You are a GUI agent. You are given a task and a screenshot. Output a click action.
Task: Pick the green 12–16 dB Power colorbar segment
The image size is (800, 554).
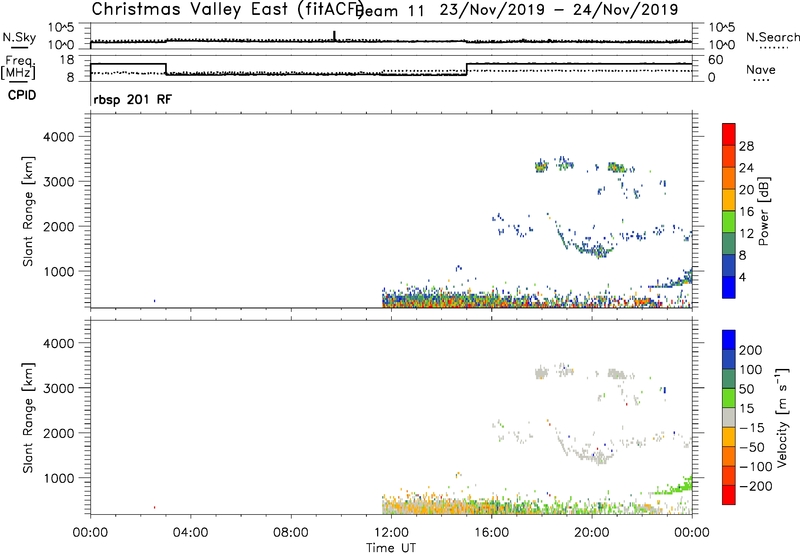coord(729,222)
